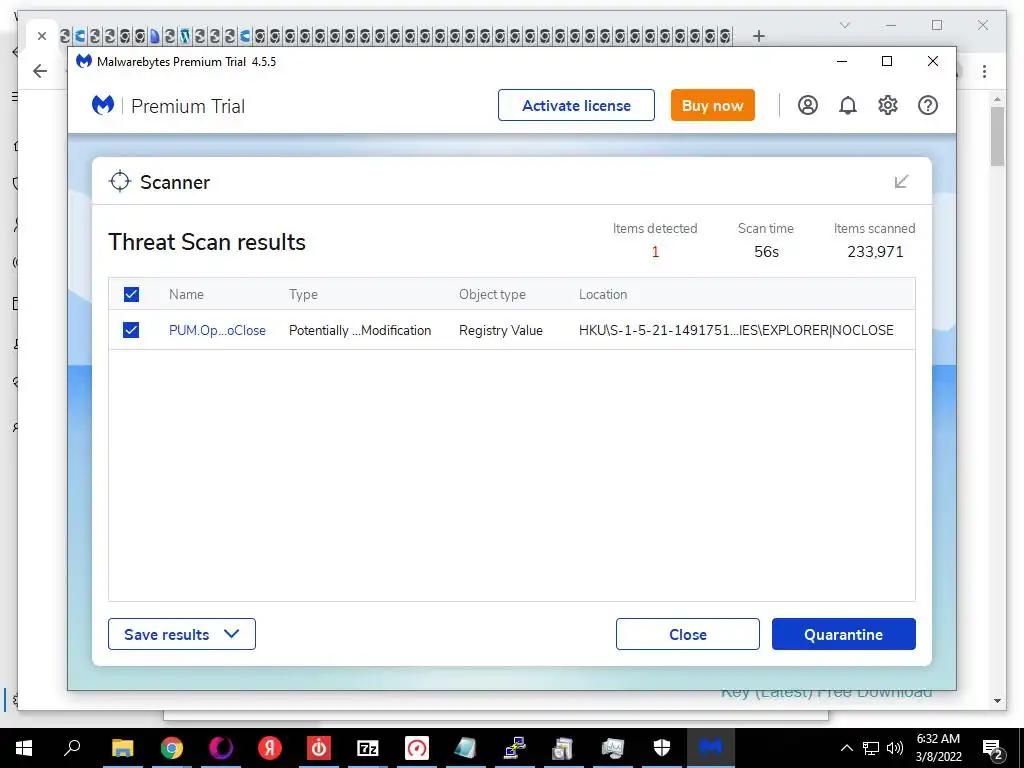Open the Opera-style purple browser icon in taskbar
The width and height of the screenshot is (1024, 768).
221,748
